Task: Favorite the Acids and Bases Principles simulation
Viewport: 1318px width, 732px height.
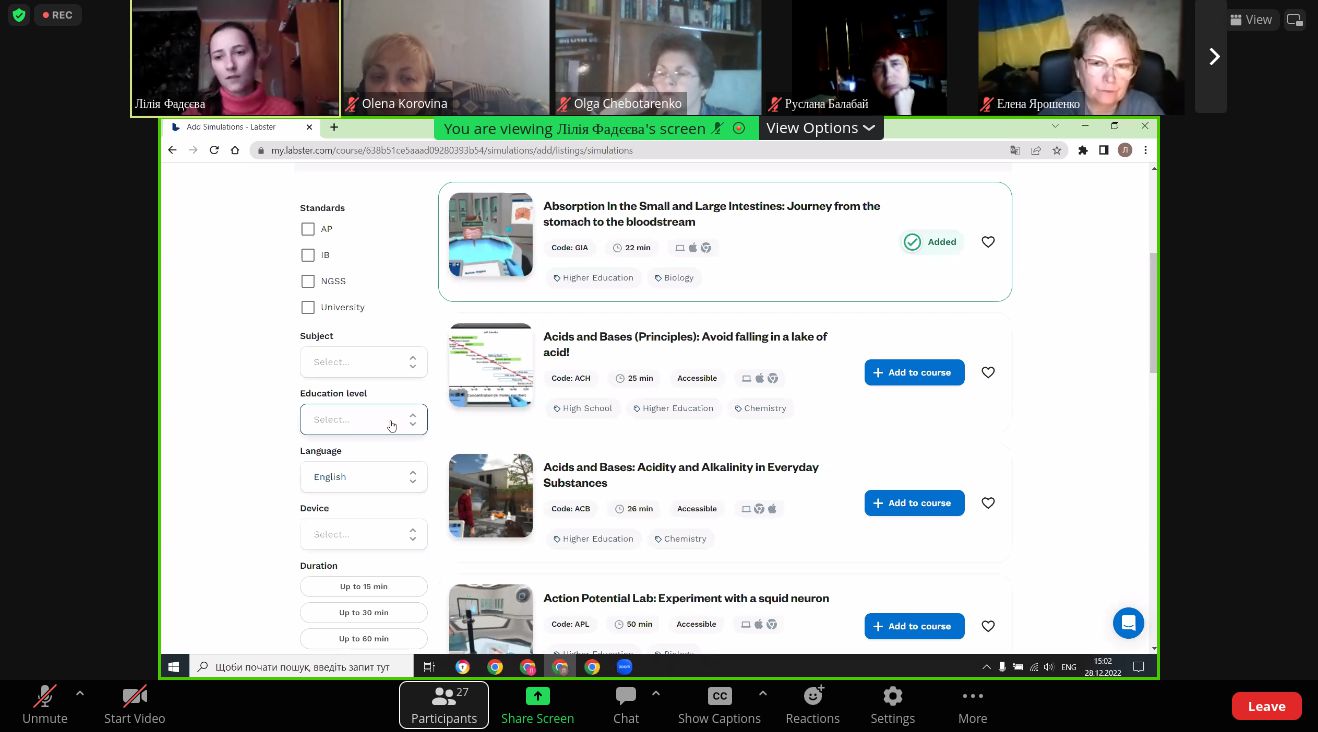Action: (988, 372)
